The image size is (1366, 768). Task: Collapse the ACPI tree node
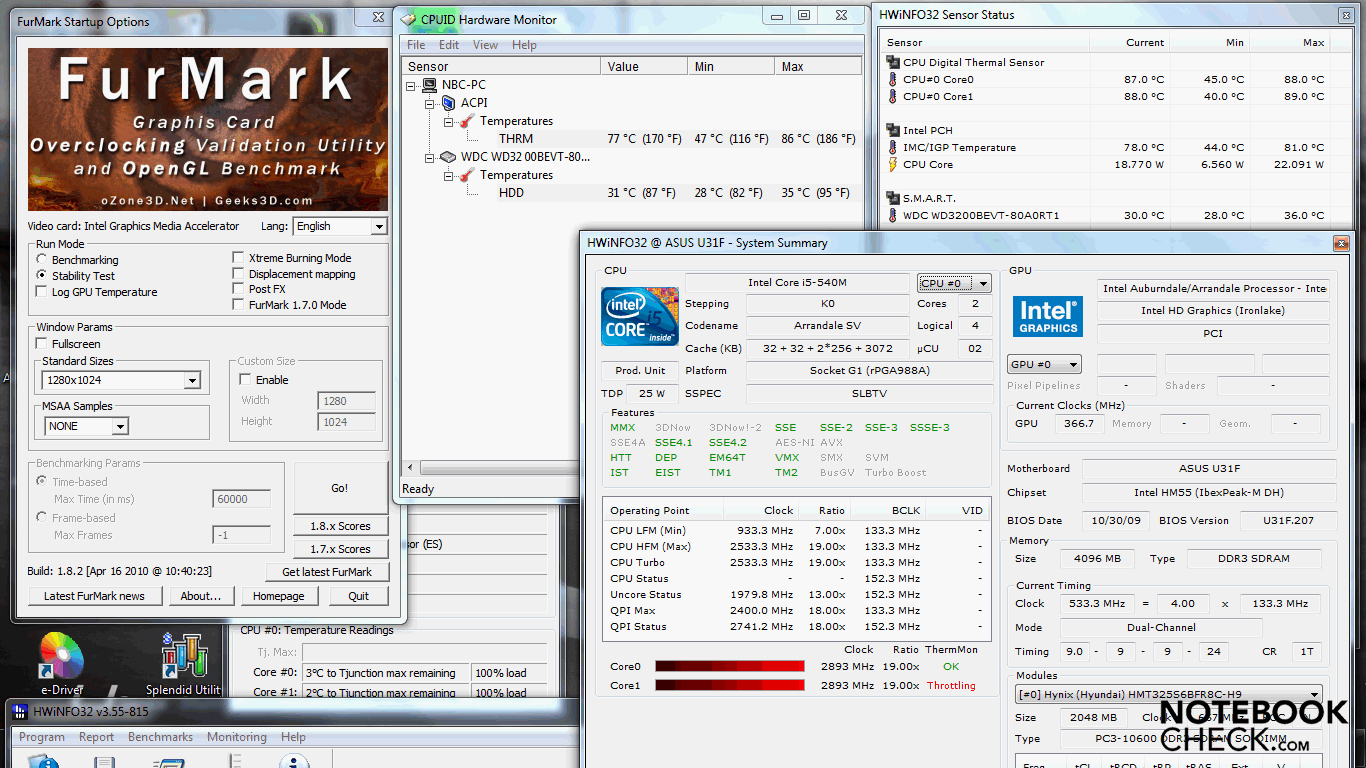[x=430, y=103]
